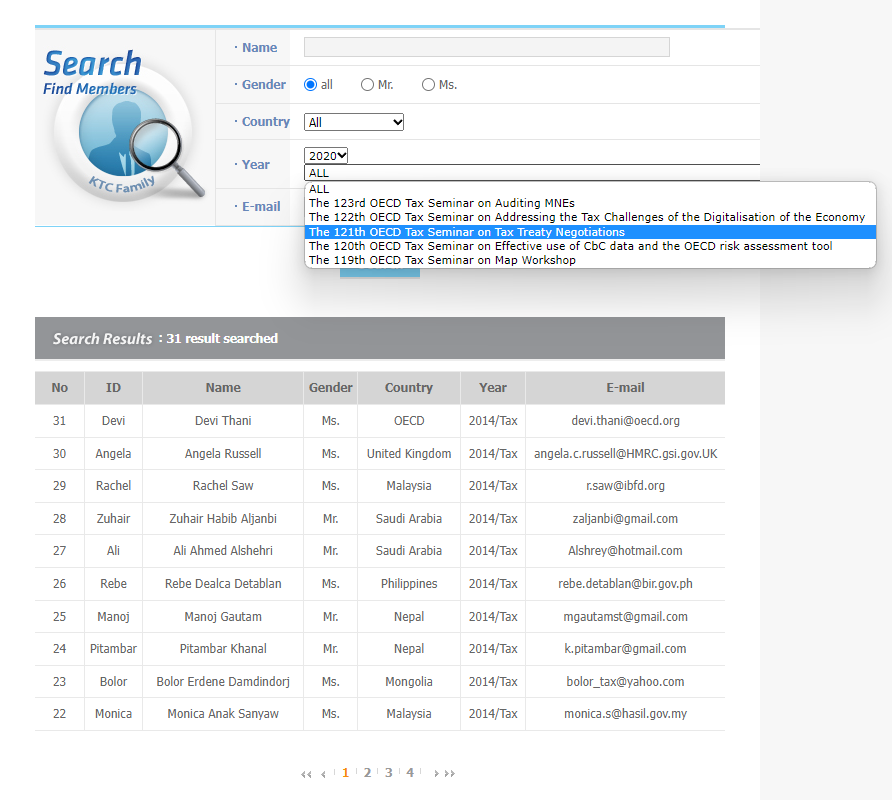Viewport: 892px width, 800px height.
Task: Choose the 'Mr.' gender radio option
Action: (367, 85)
